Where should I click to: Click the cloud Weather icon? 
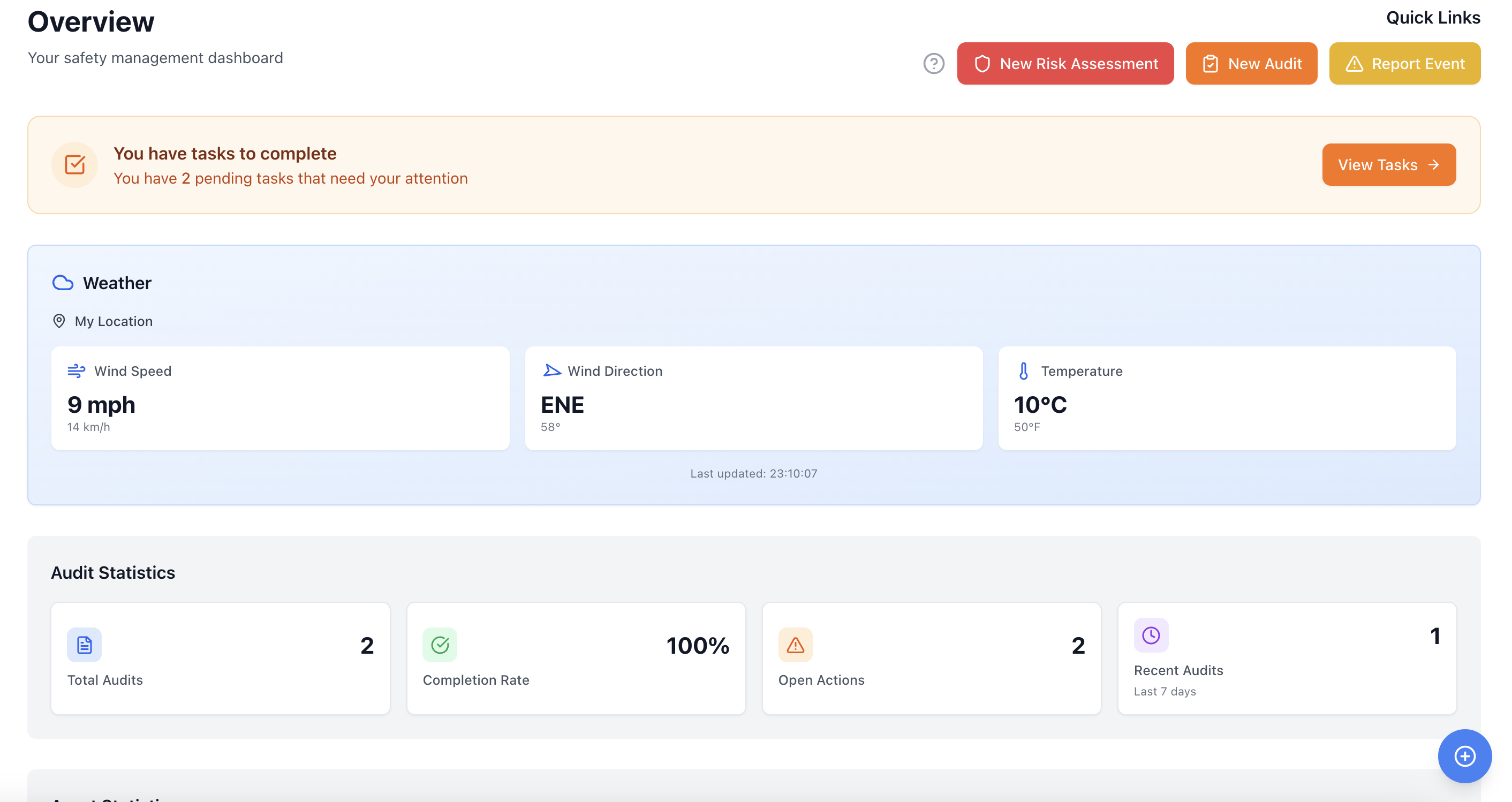tap(63, 282)
